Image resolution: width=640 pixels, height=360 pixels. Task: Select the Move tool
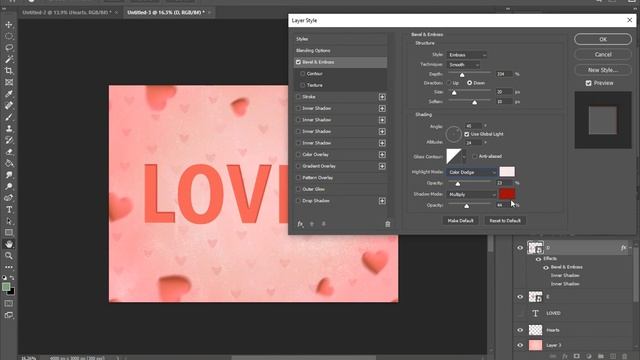[x=9, y=24]
